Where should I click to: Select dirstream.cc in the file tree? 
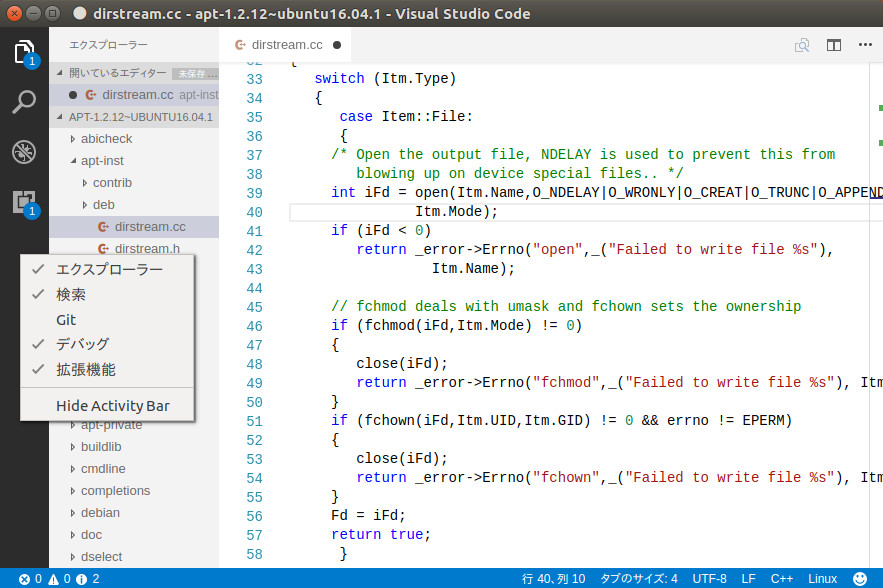click(x=134, y=227)
